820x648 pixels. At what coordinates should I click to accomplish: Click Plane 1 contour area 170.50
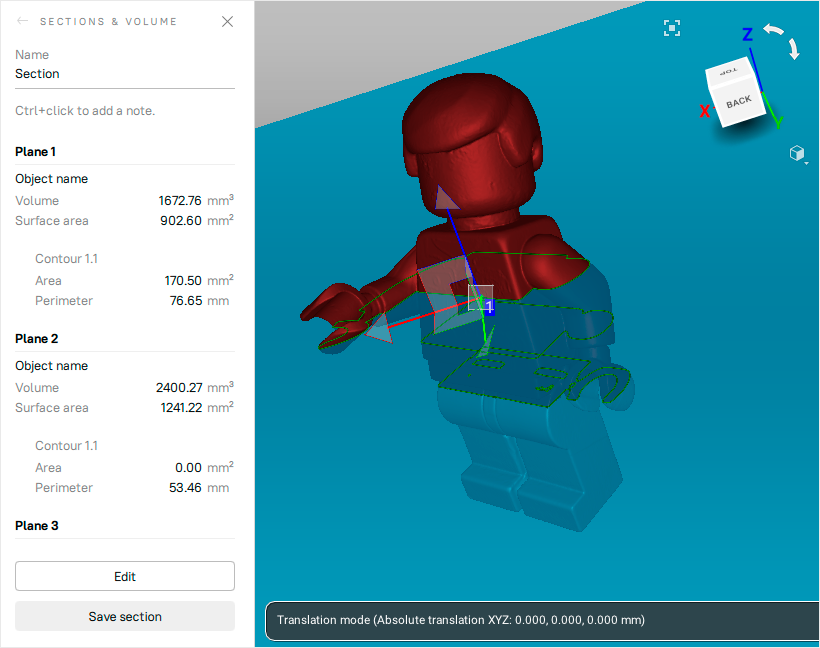[x=183, y=281]
